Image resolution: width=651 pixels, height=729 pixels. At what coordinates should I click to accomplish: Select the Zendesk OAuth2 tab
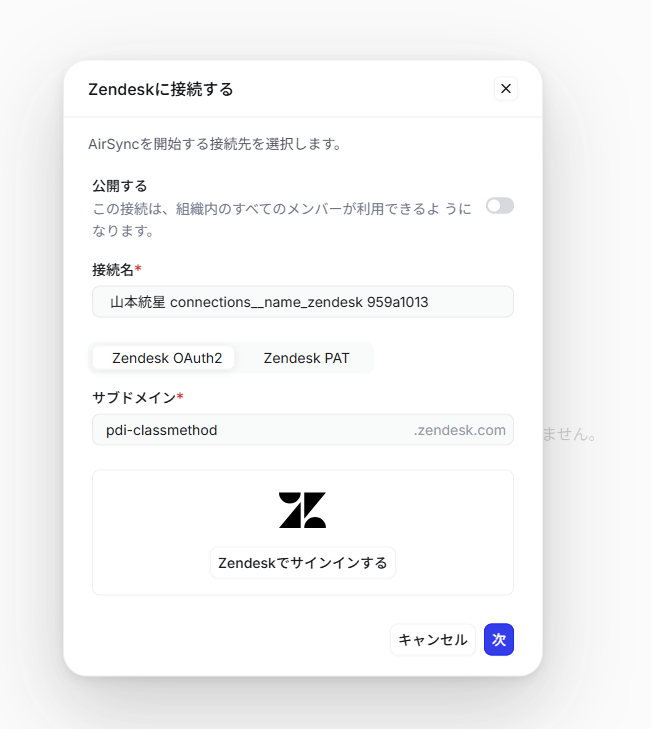pos(164,358)
